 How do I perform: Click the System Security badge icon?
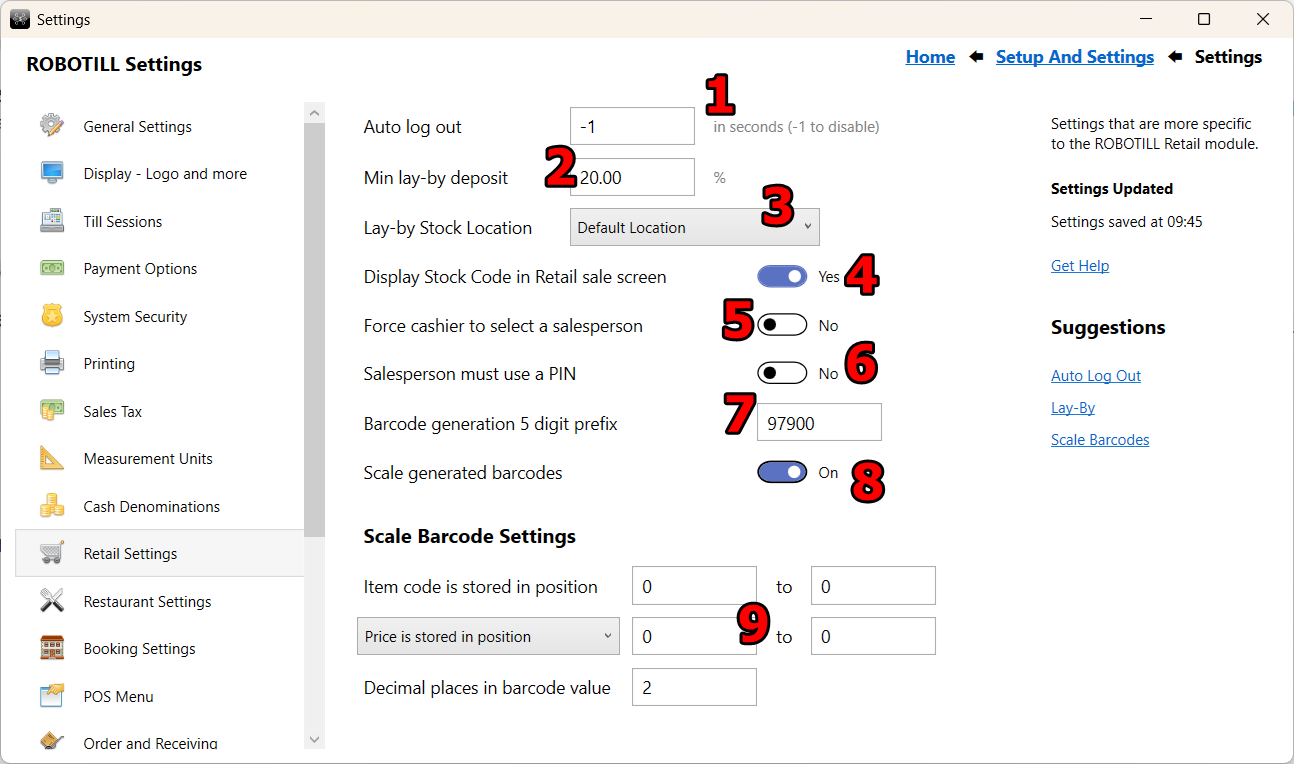[52, 316]
